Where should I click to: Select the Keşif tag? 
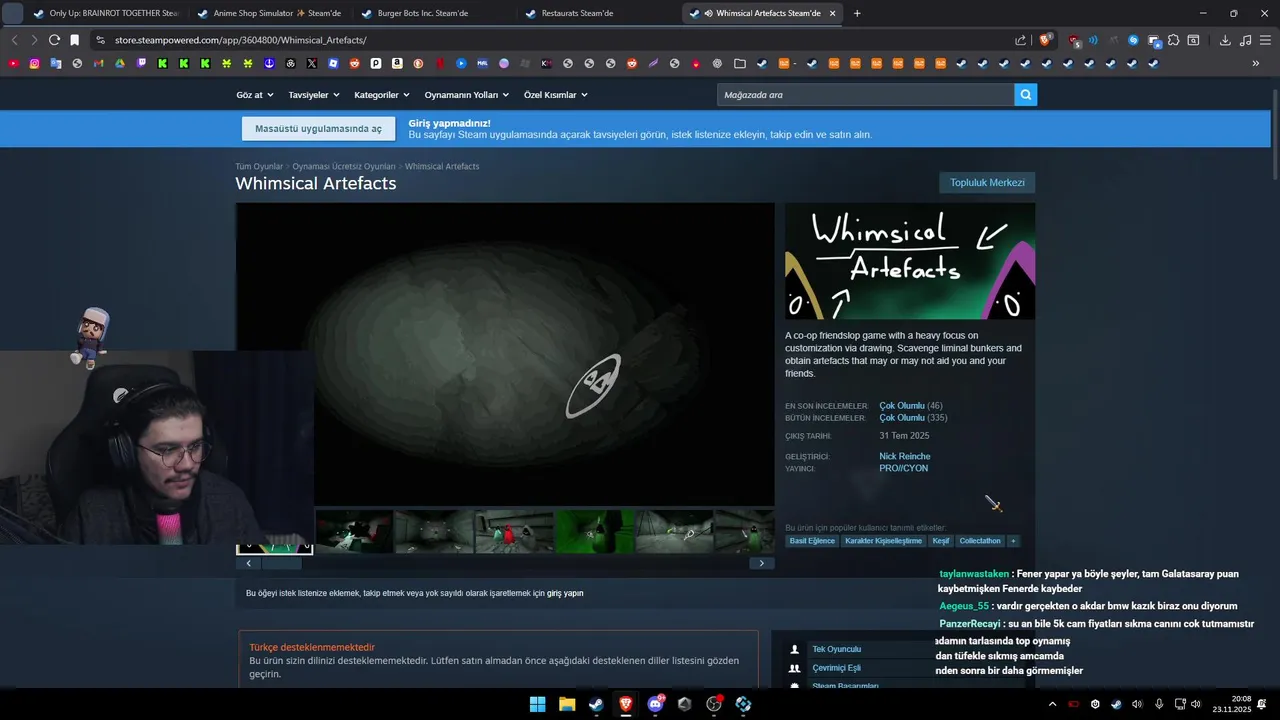(x=941, y=541)
